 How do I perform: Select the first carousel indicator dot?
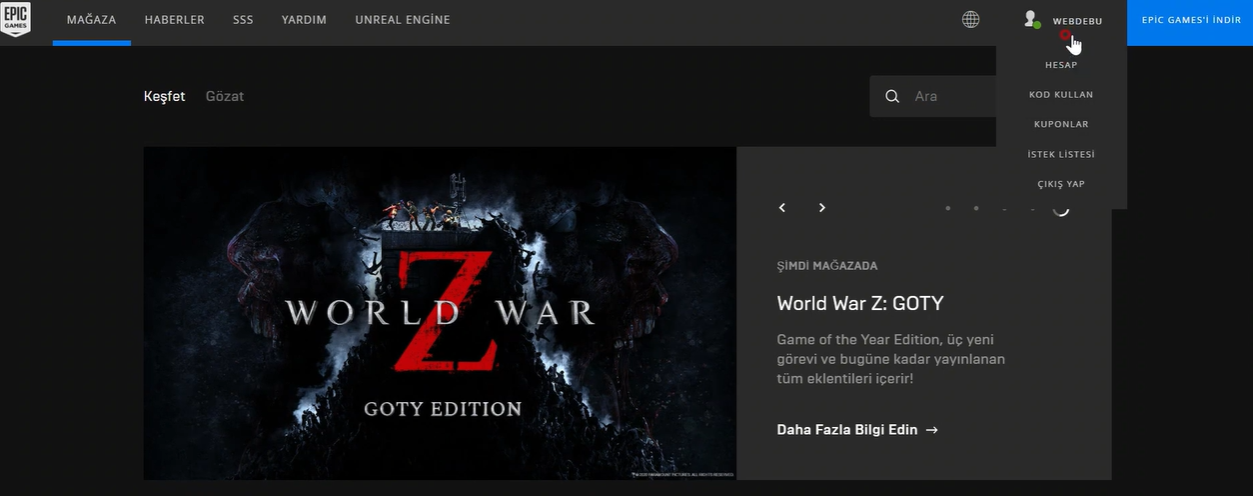click(947, 208)
